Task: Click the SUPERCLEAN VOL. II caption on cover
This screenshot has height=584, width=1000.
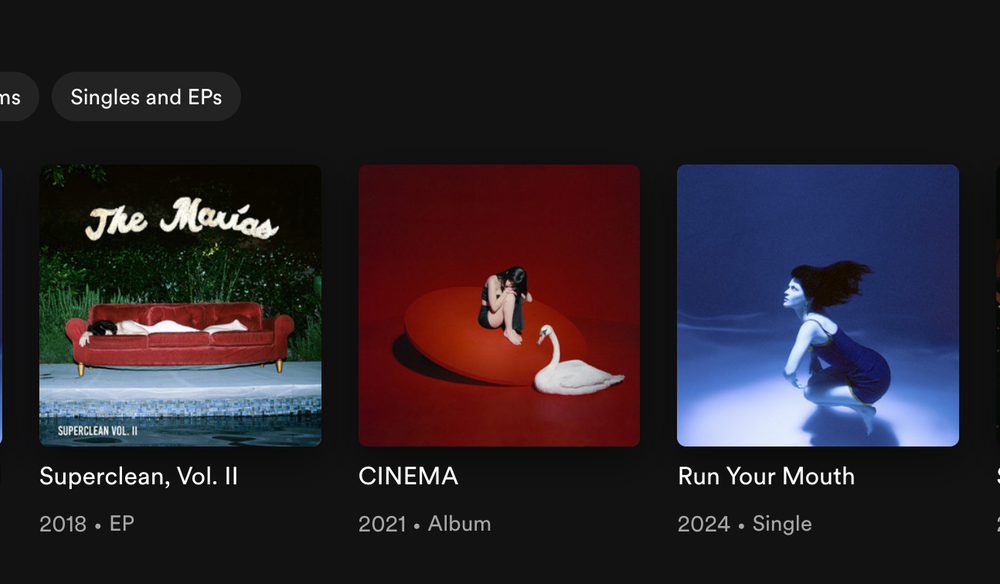Action: (98, 430)
